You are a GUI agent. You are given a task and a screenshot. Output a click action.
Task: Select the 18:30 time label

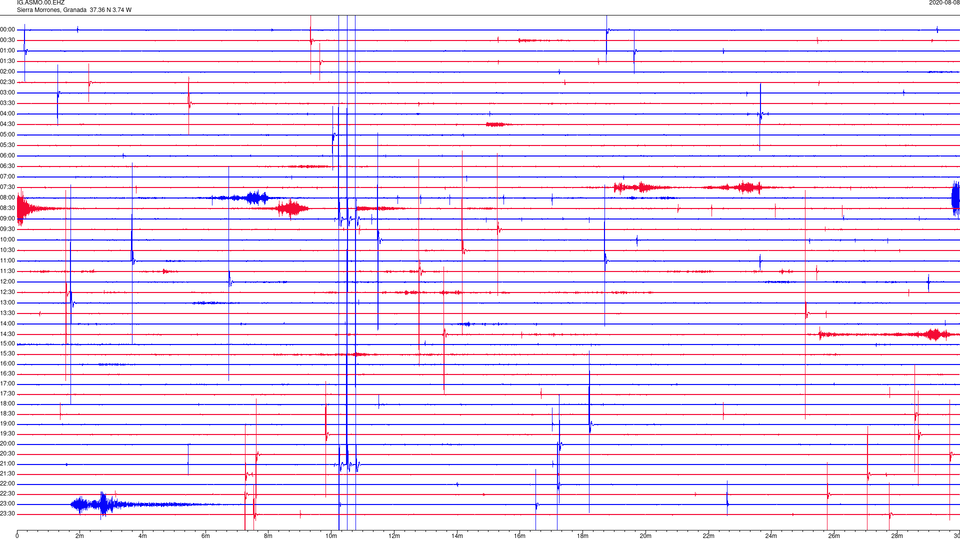pyautogui.click(x=7, y=414)
